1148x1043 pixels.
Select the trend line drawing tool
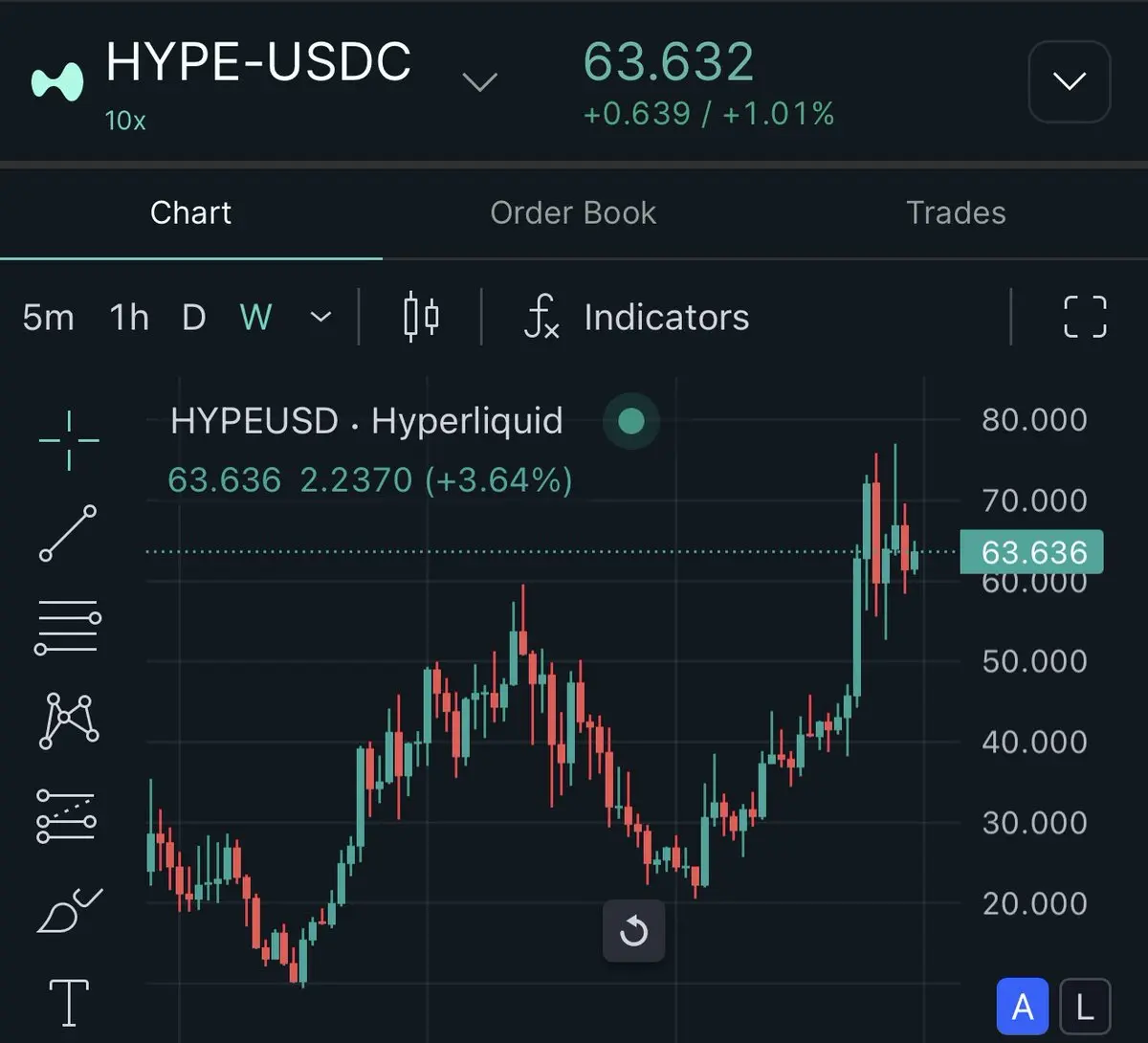[x=69, y=533]
